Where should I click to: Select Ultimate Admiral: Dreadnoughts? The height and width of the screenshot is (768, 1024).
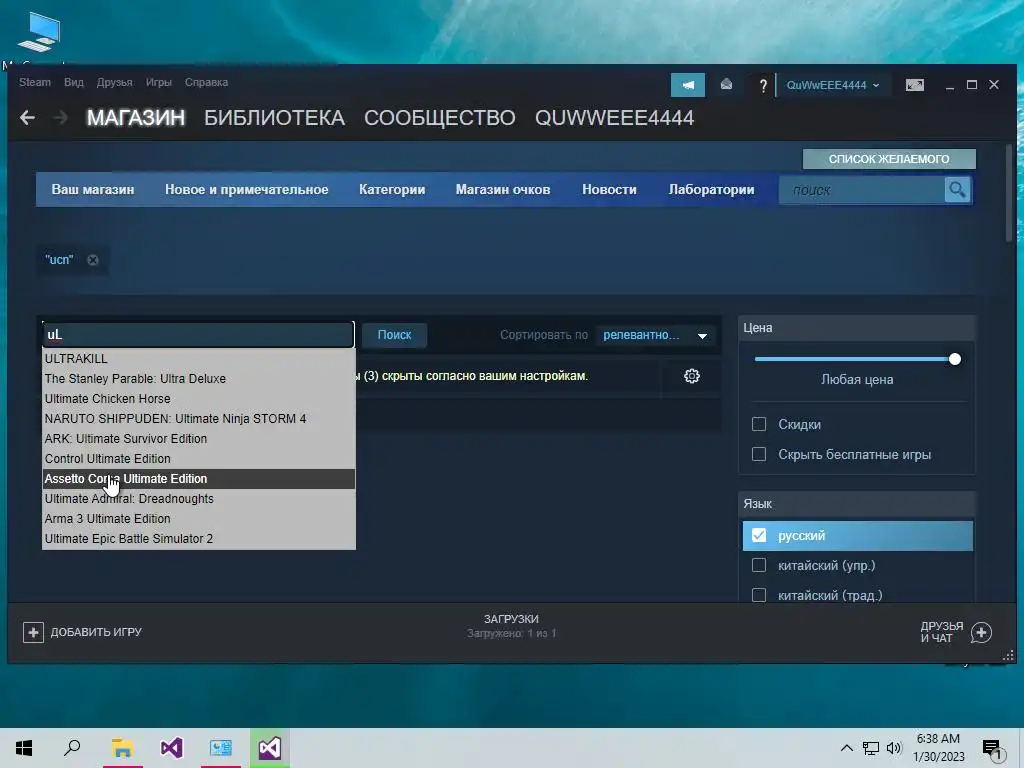(199, 499)
